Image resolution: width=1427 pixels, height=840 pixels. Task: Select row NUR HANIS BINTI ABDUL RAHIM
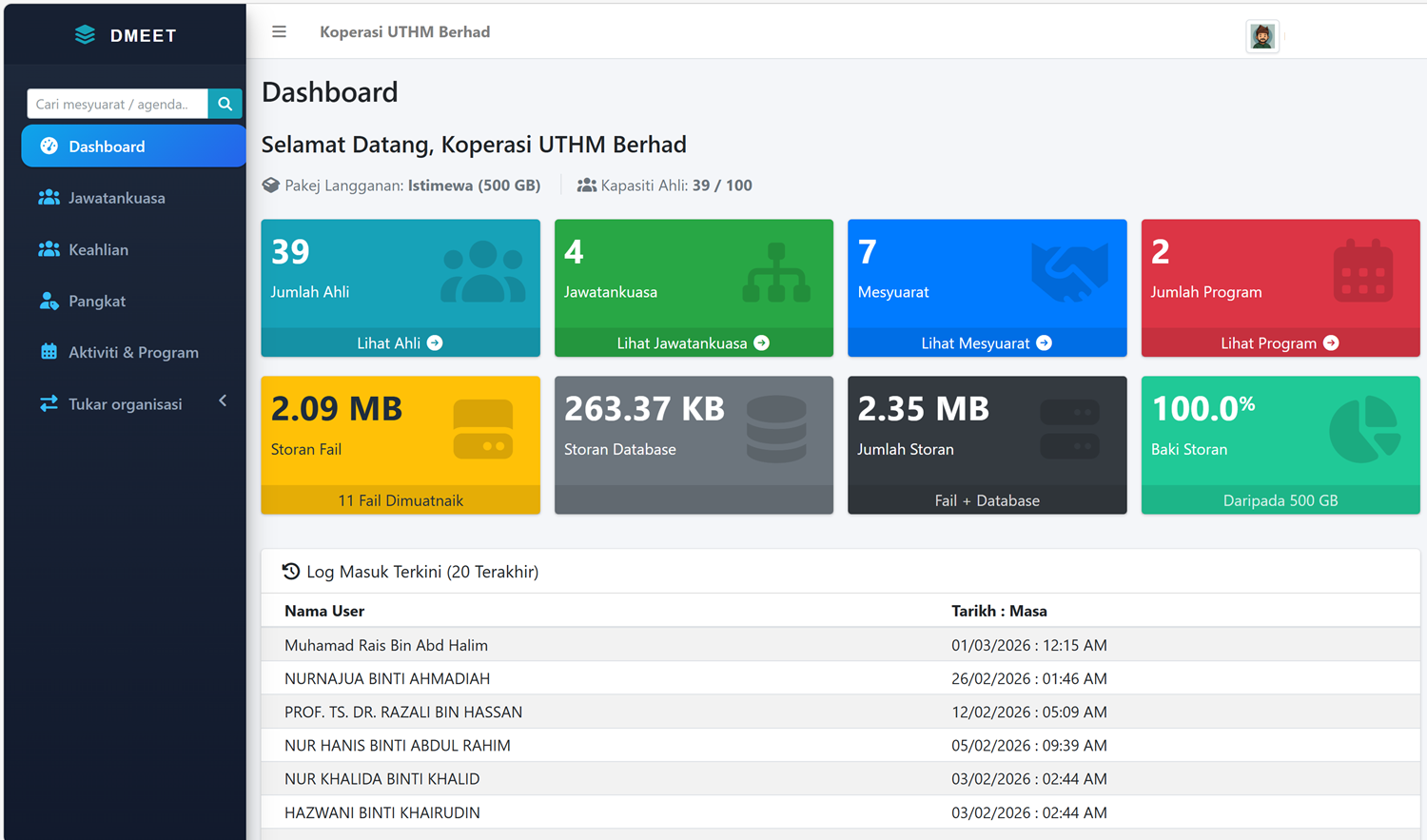point(841,745)
